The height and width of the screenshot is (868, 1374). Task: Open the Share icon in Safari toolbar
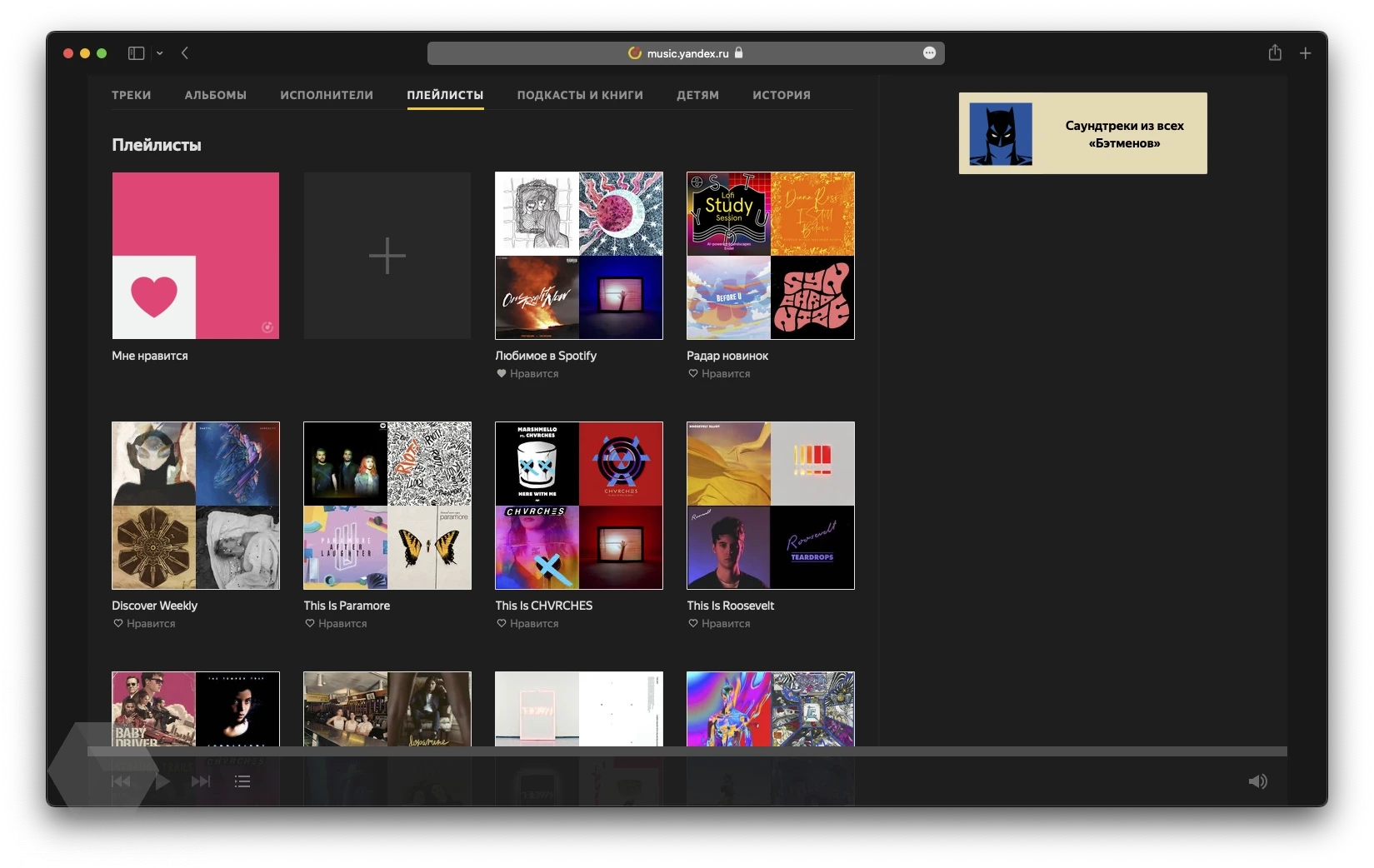[1275, 52]
